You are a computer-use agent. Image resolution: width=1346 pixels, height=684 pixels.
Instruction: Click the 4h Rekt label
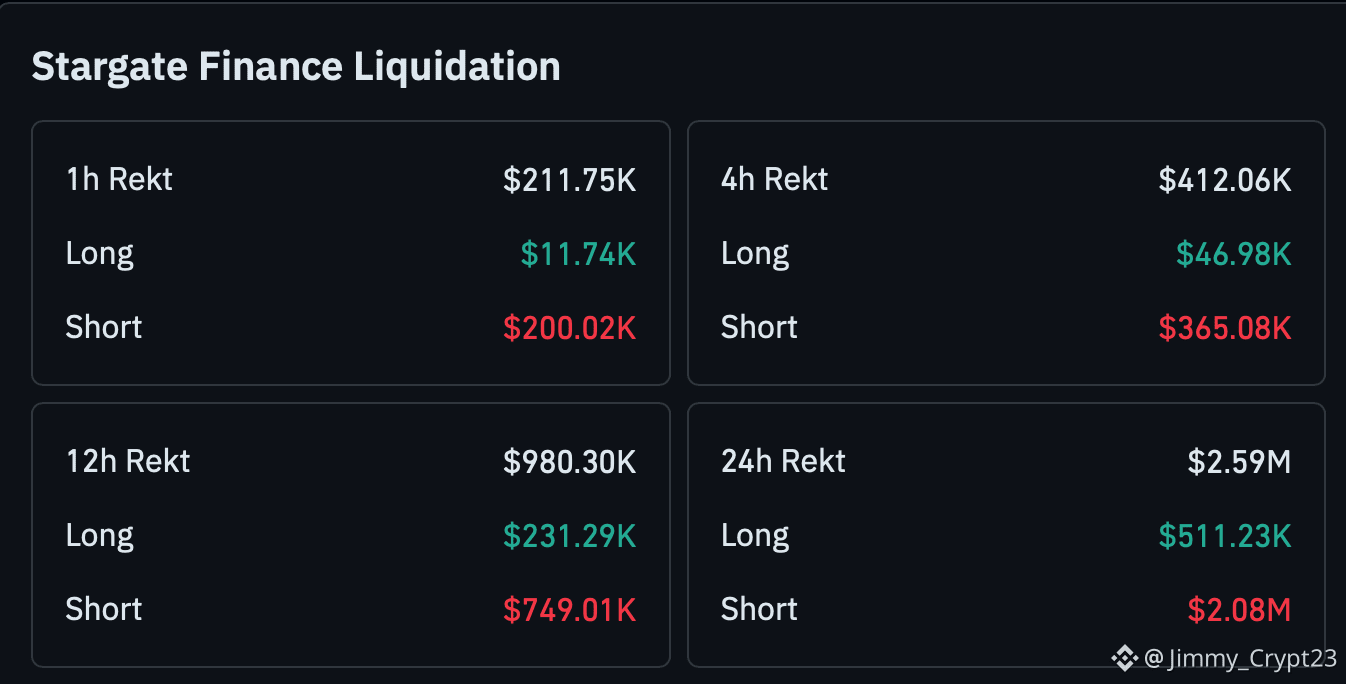[775, 180]
